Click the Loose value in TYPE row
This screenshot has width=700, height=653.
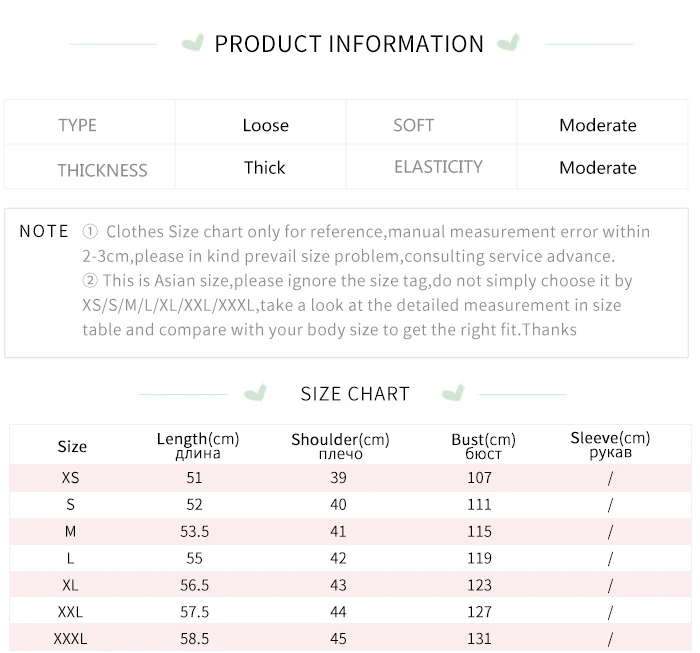click(x=266, y=125)
